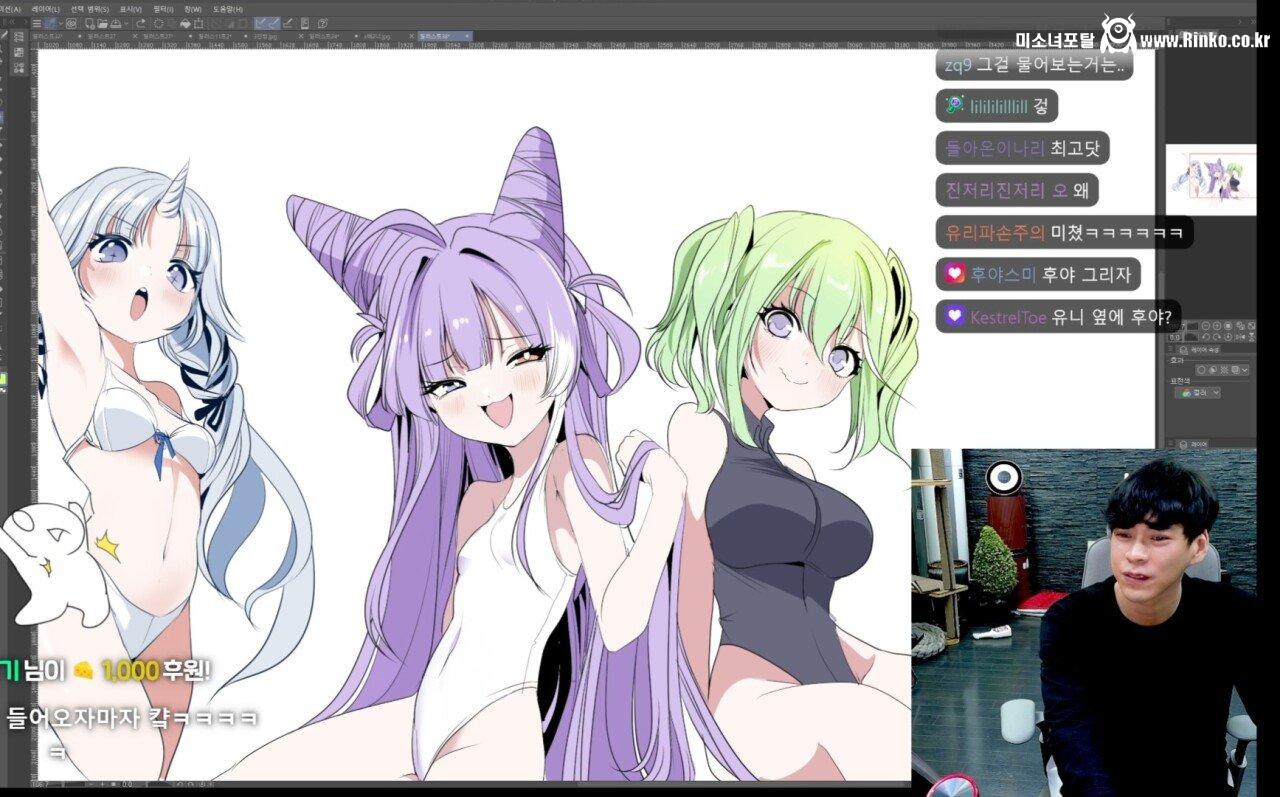Click the help question mark toolbar icon
The image size is (1280, 797).
[x=324, y=23]
